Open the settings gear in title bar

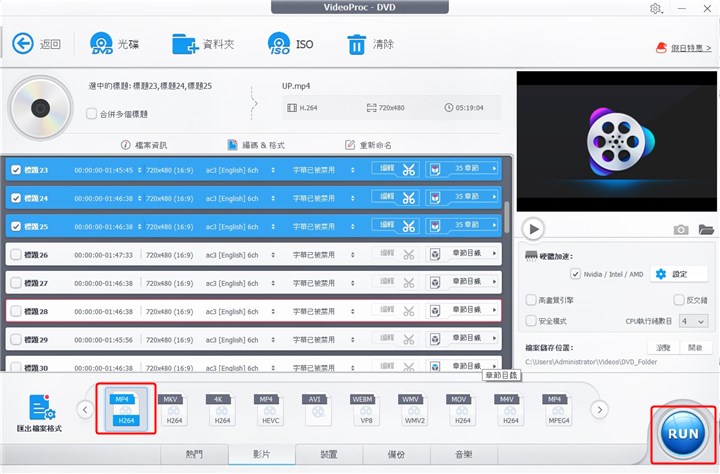(655, 8)
